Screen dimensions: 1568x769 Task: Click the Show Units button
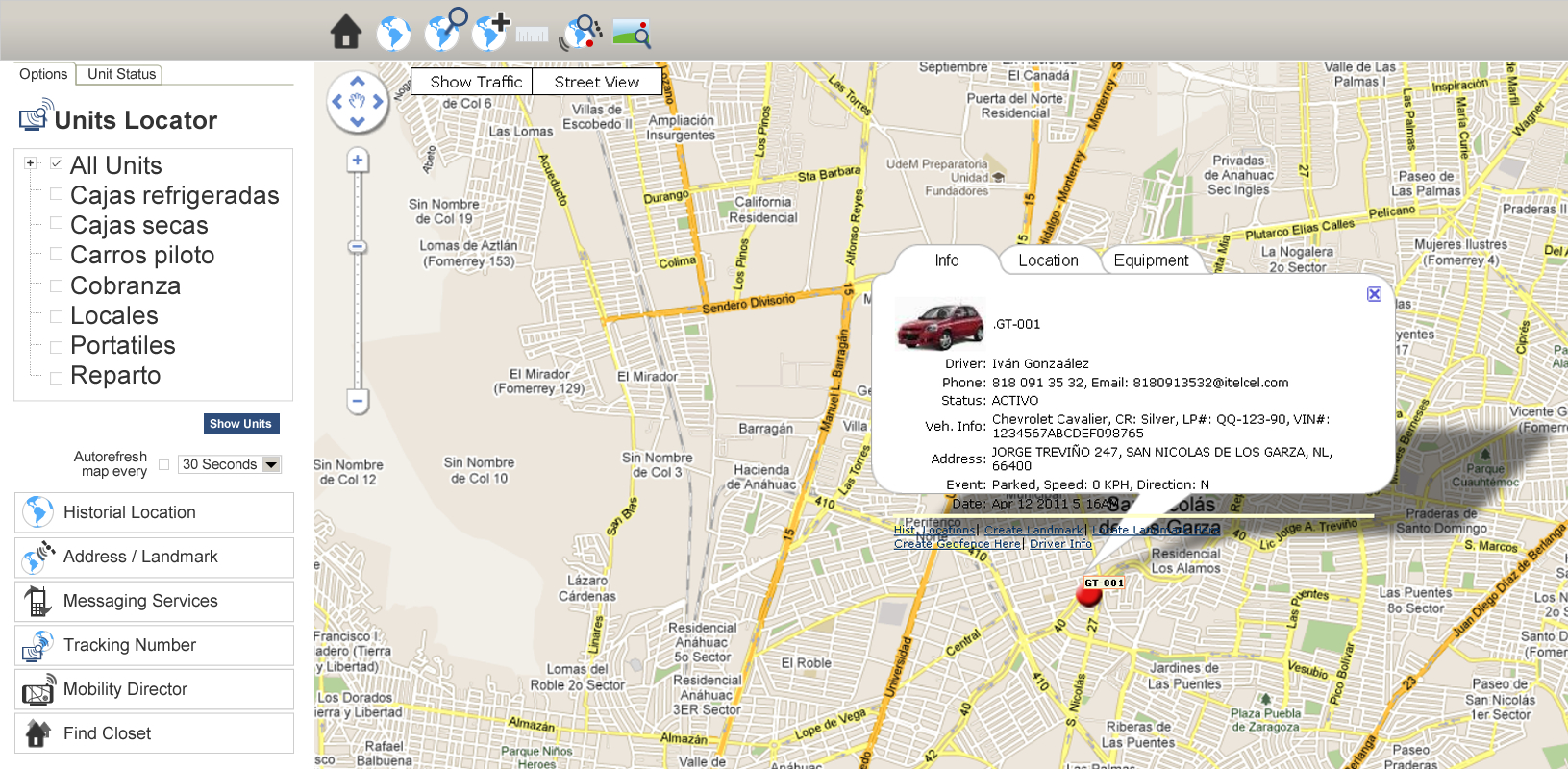[241, 424]
